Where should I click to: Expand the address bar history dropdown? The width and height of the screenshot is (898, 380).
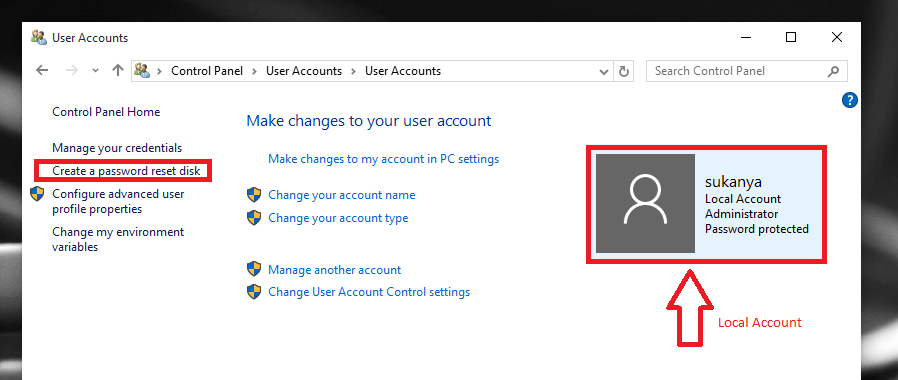click(603, 72)
